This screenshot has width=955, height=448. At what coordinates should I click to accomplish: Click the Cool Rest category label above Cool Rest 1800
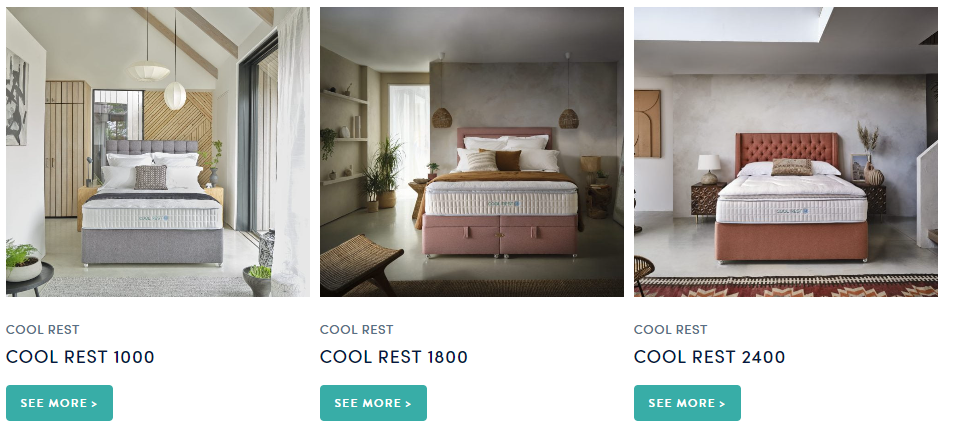coord(356,329)
